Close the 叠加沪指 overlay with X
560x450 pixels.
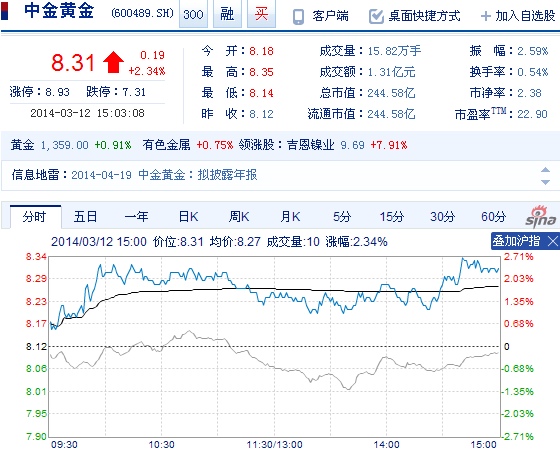552,241
